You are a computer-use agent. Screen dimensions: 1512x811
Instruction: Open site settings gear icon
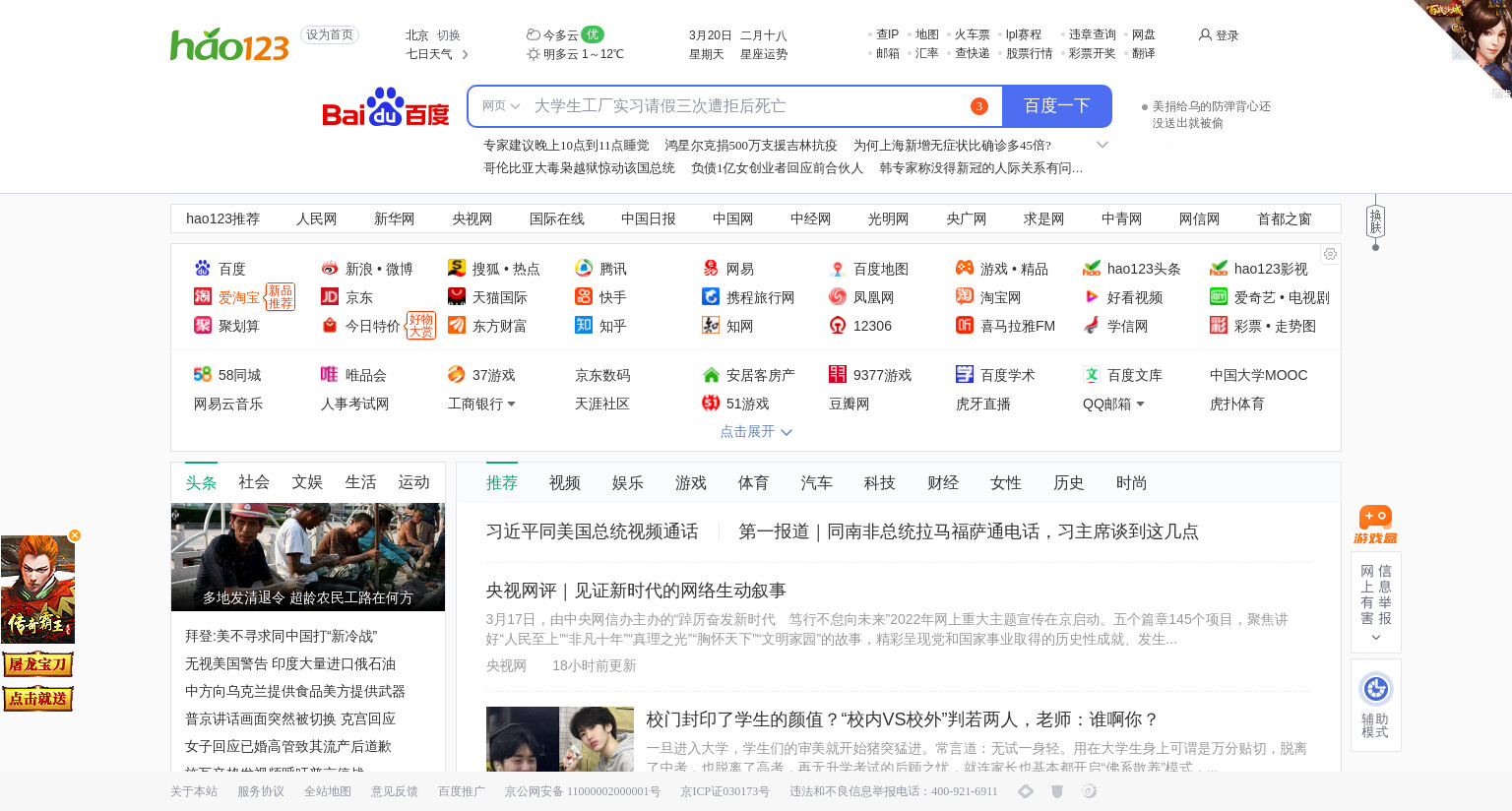point(1330,254)
